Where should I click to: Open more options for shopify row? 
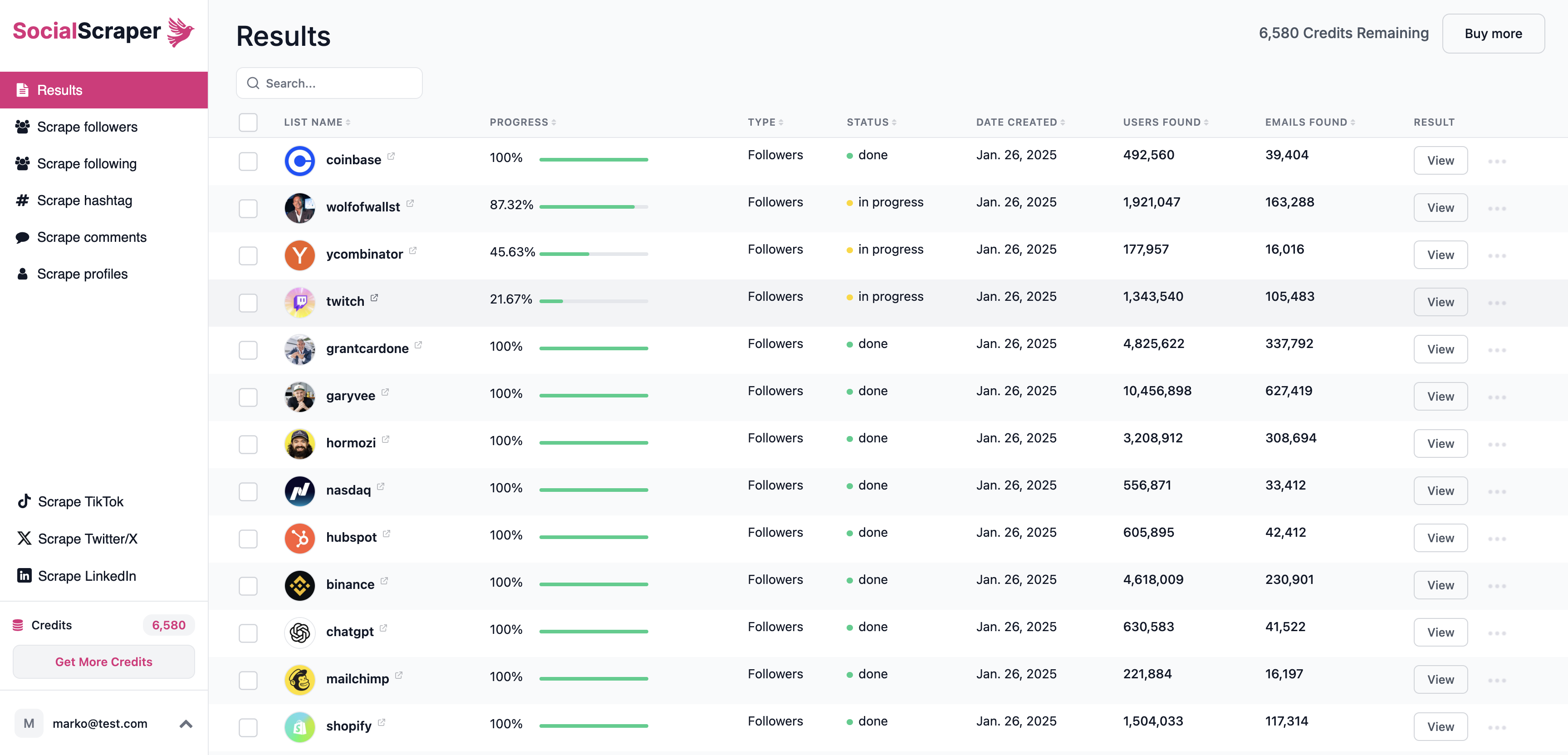click(1497, 728)
